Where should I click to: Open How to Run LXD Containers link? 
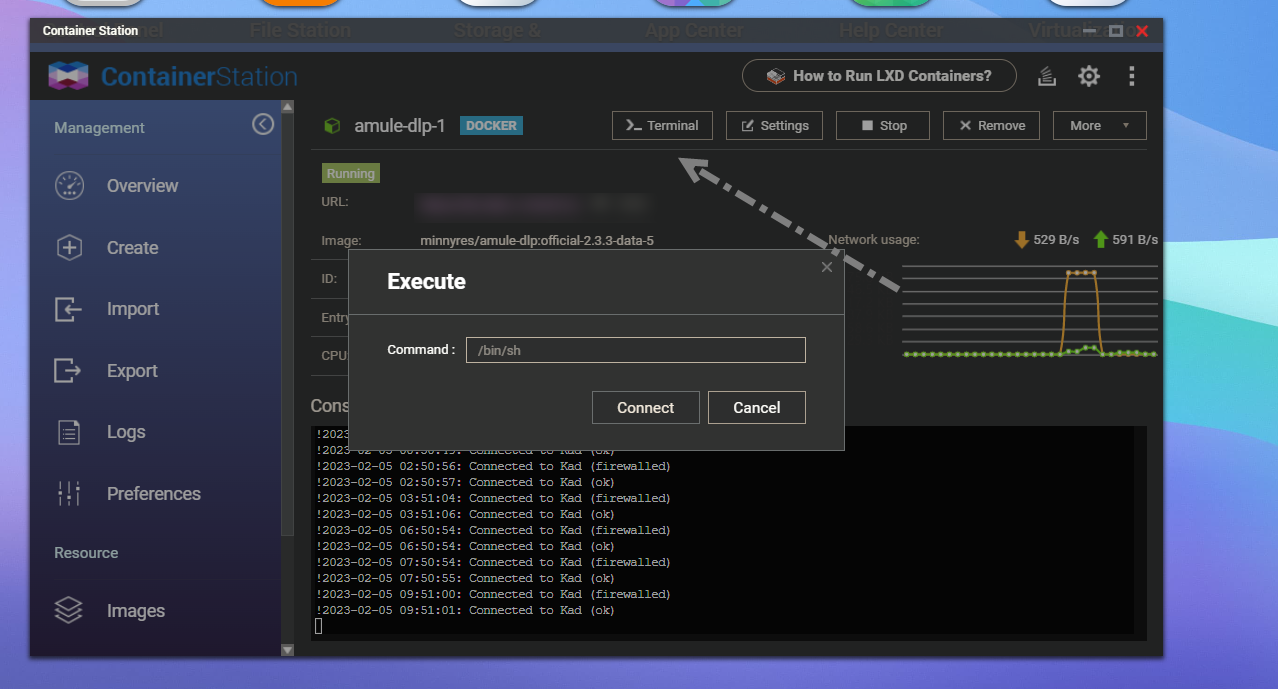click(x=878, y=76)
